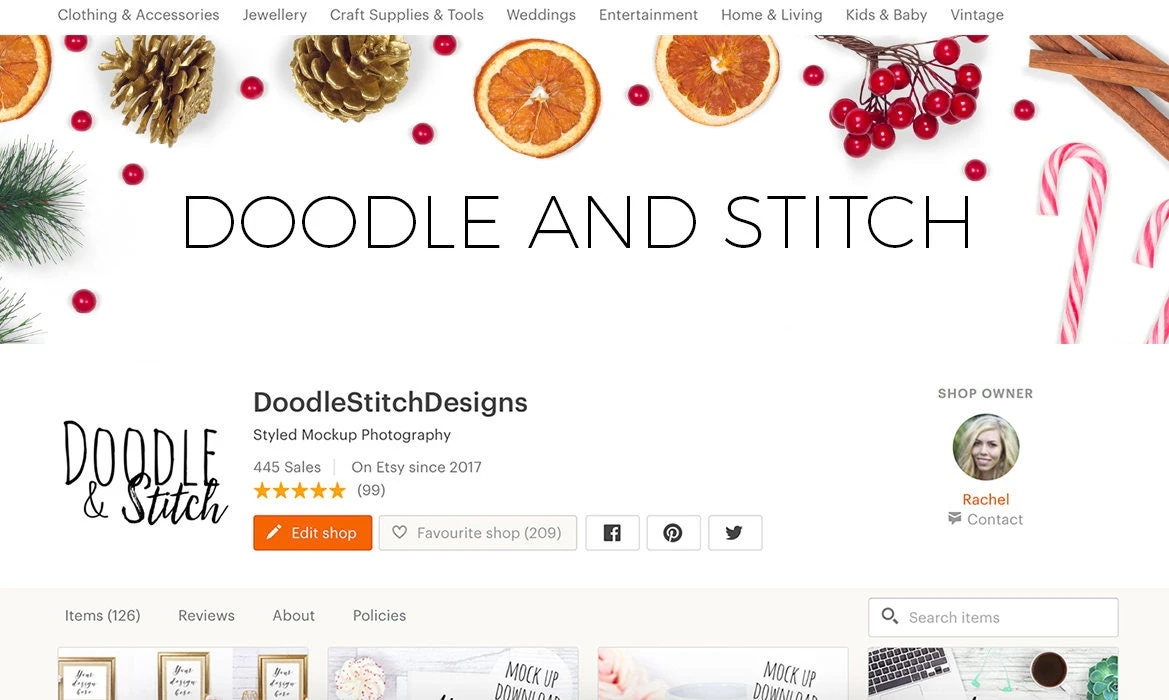The width and height of the screenshot is (1169, 700).
Task: Open the Jewellery category menu
Action: 274,15
